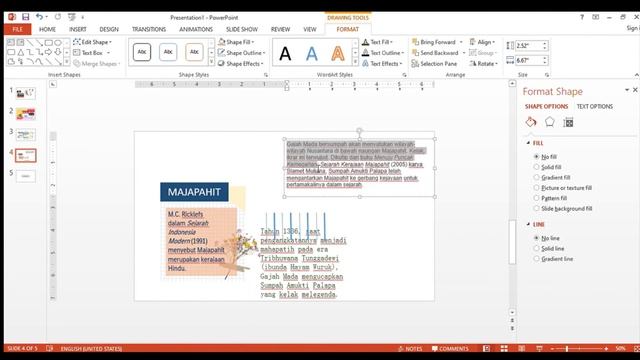The width and height of the screenshot is (640, 360).
Task: Select Solid fill option
Action: [547, 167]
